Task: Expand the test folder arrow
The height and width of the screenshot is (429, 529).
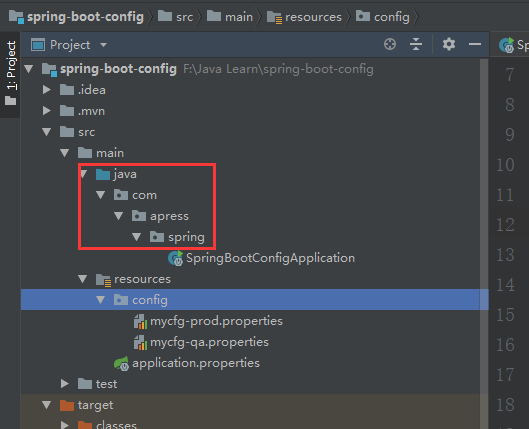Action: (64, 384)
